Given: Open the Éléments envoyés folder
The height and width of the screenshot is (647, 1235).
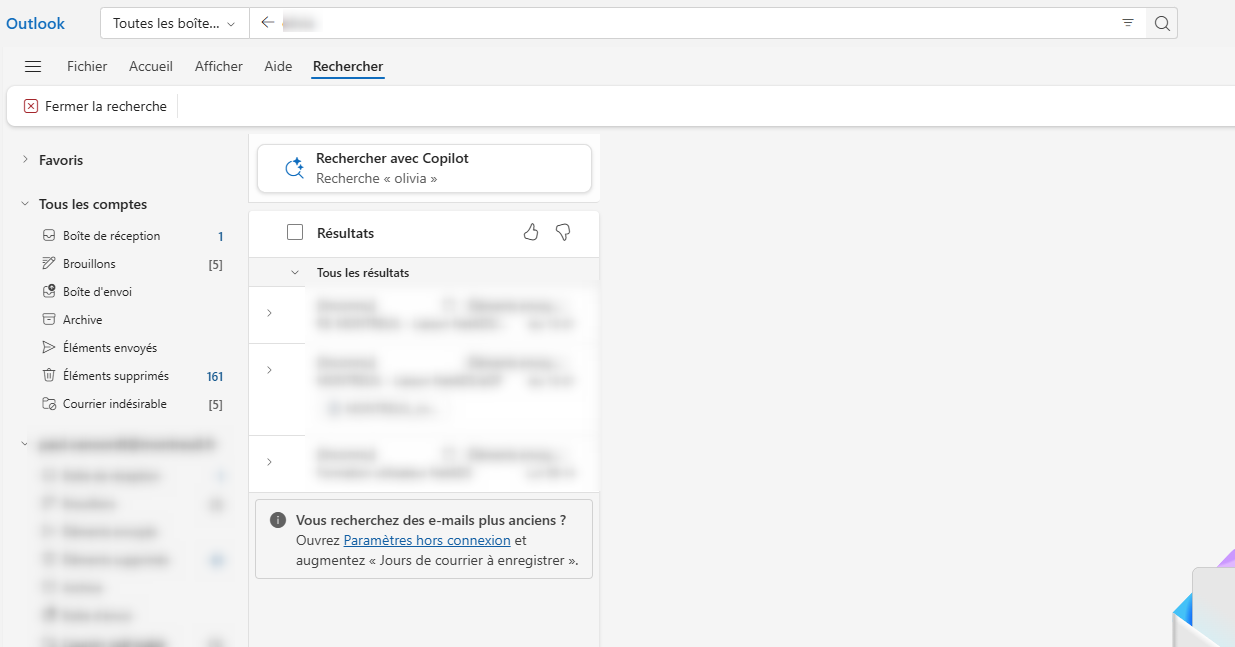Looking at the screenshot, I should coord(133,348).
